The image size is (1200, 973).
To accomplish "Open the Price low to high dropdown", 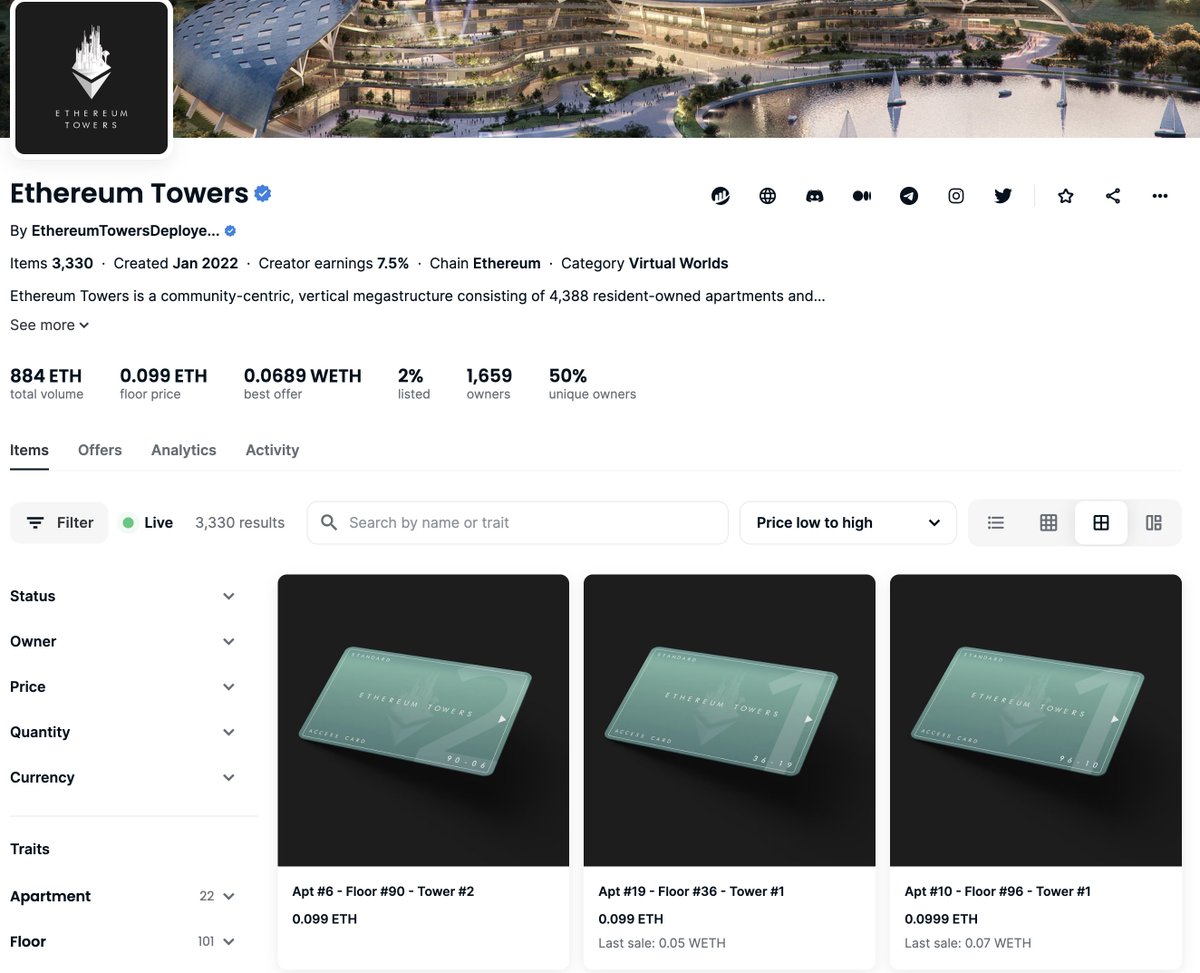I will tap(848, 523).
